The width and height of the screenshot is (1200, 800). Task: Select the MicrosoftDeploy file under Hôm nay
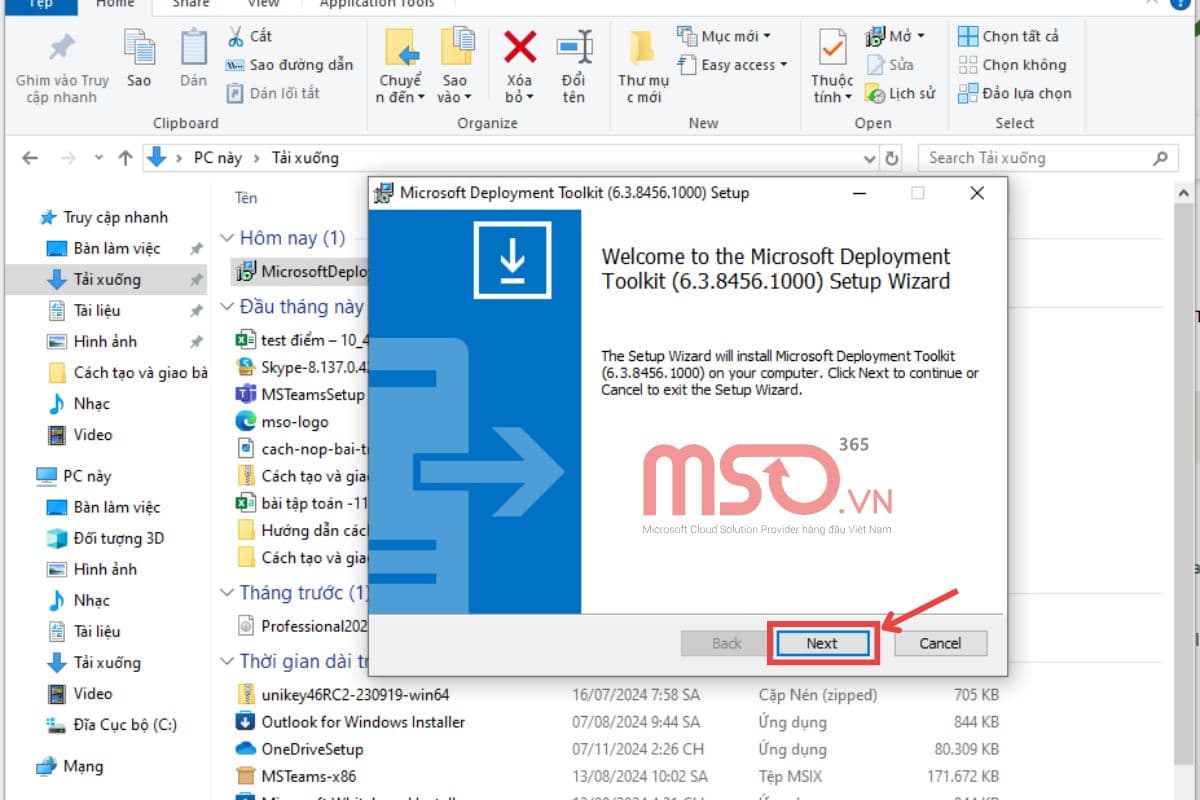pyautogui.click(x=301, y=271)
